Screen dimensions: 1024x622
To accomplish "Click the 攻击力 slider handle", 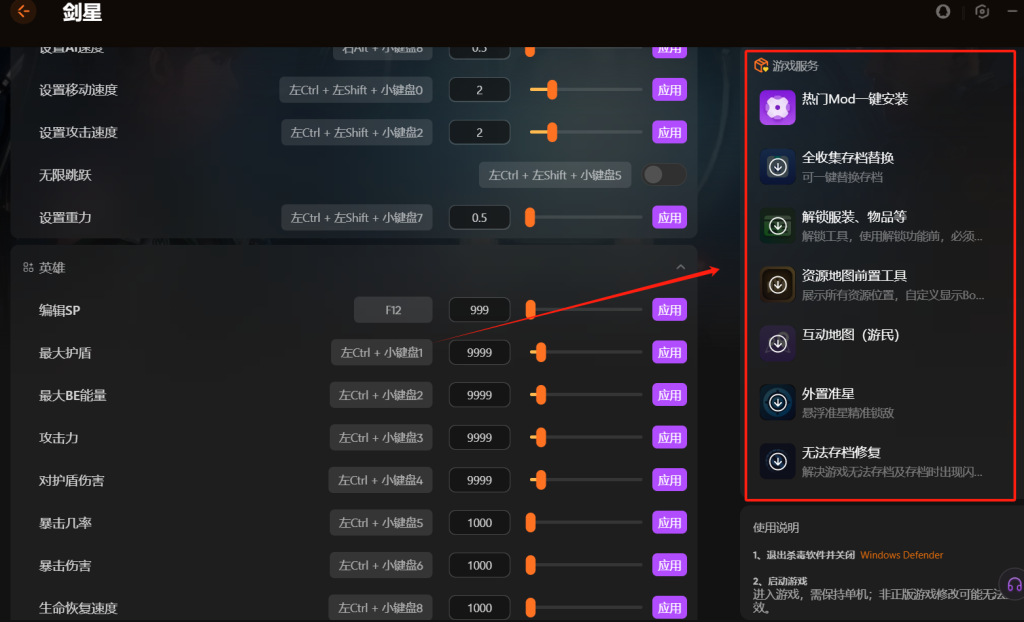I will [541, 437].
